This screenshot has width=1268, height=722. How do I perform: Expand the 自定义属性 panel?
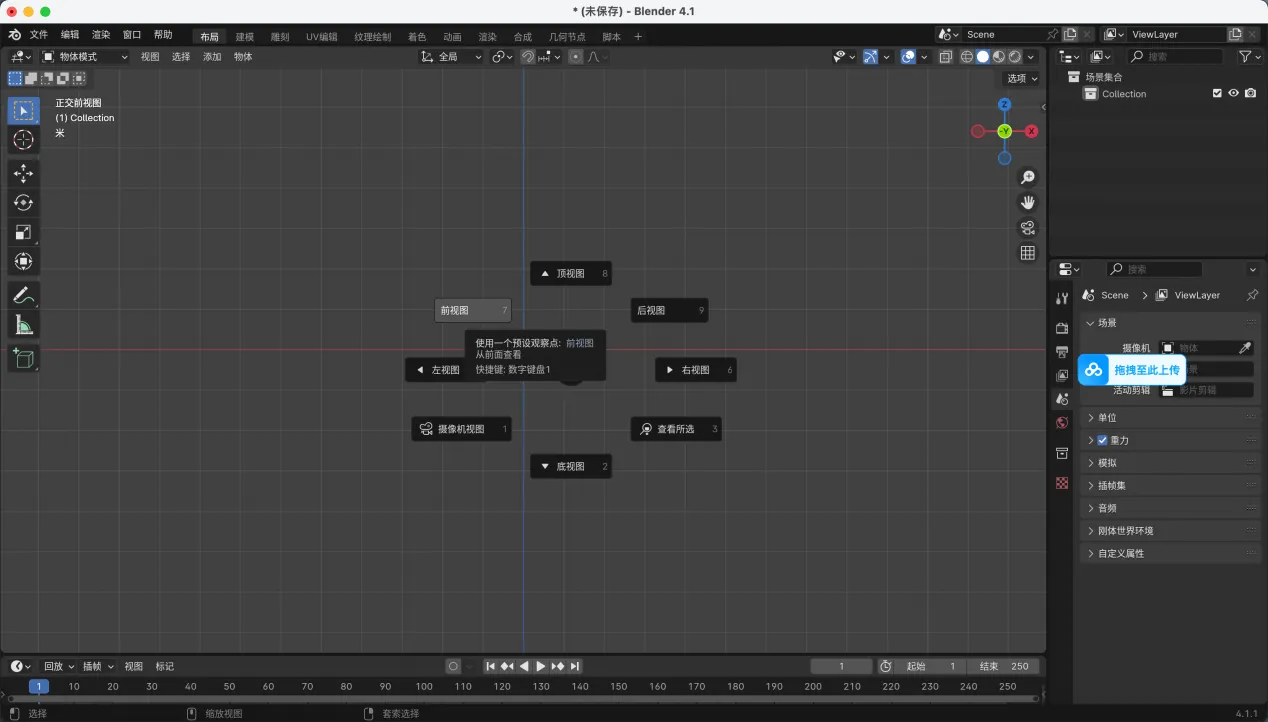pyautogui.click(x=1170, y=553)
